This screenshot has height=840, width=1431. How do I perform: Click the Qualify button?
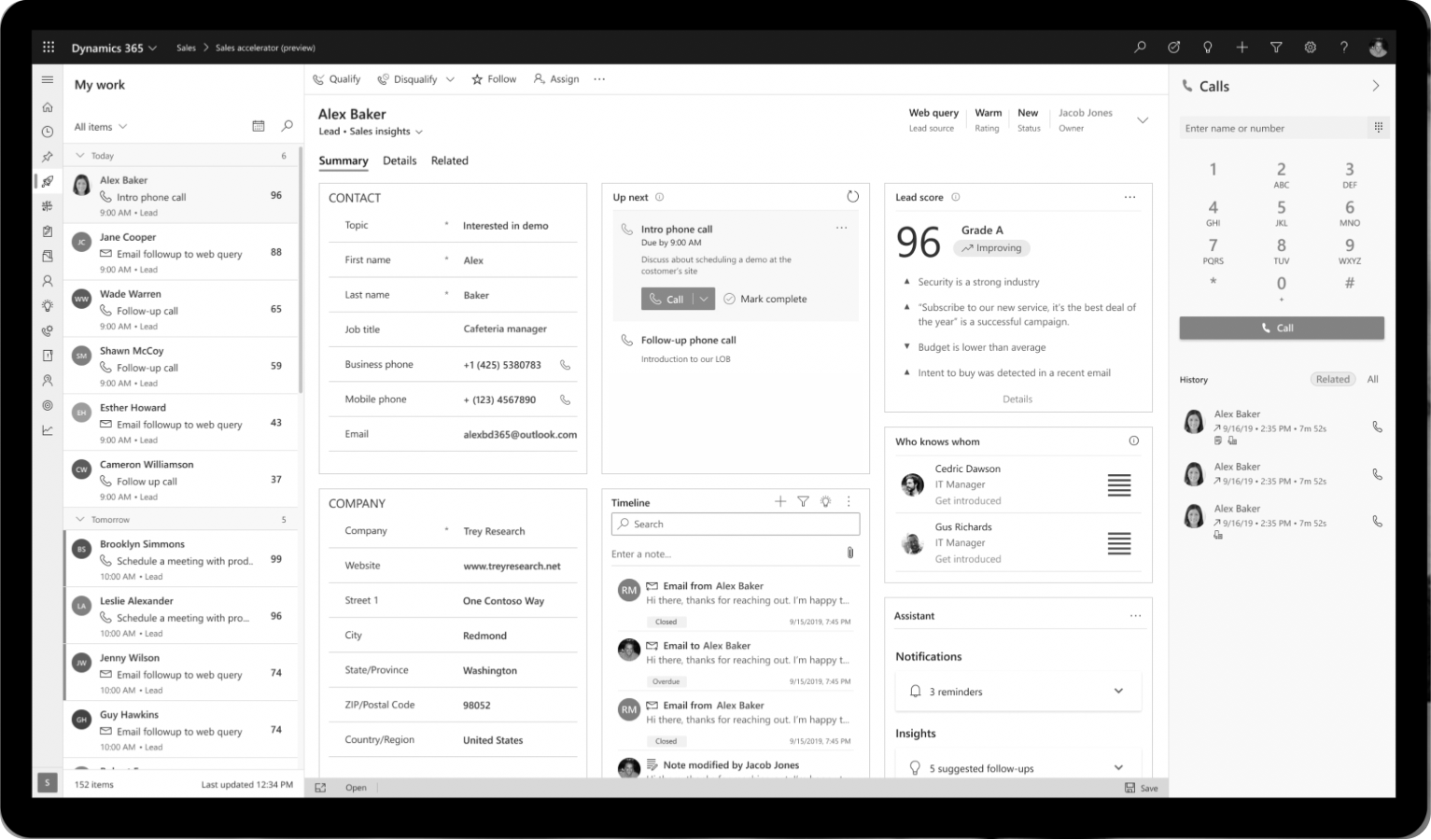click(x=336, y=79)
